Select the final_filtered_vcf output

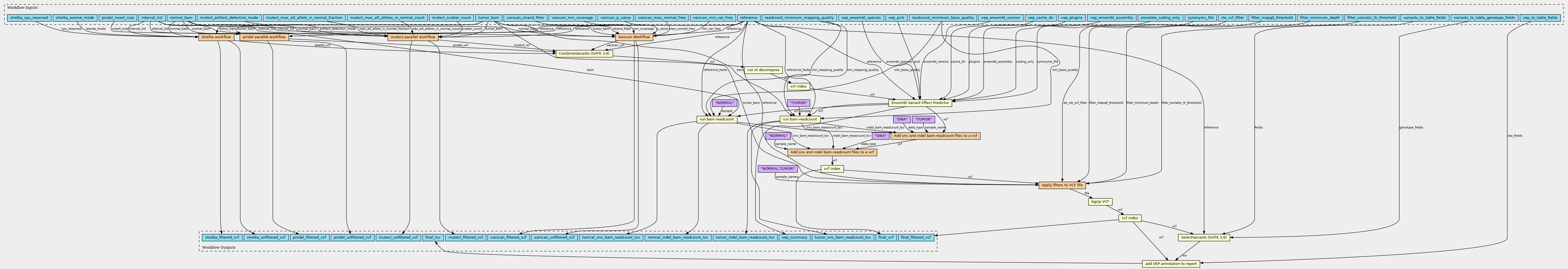click(916, 237)
